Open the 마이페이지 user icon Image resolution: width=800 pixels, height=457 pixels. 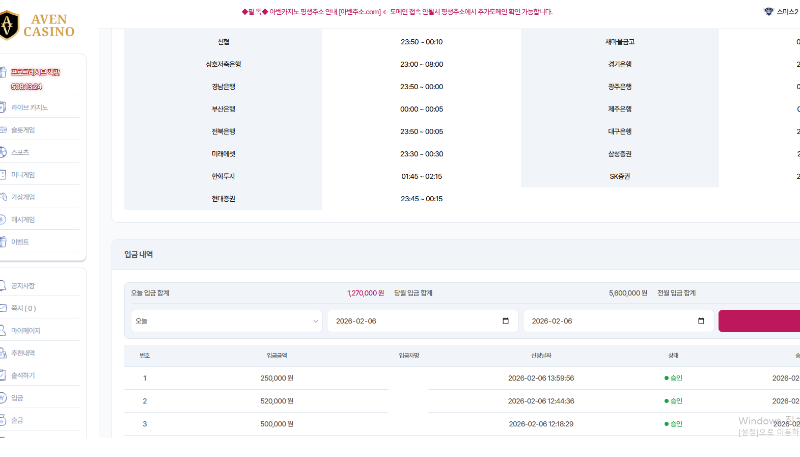tap(3, 330)
